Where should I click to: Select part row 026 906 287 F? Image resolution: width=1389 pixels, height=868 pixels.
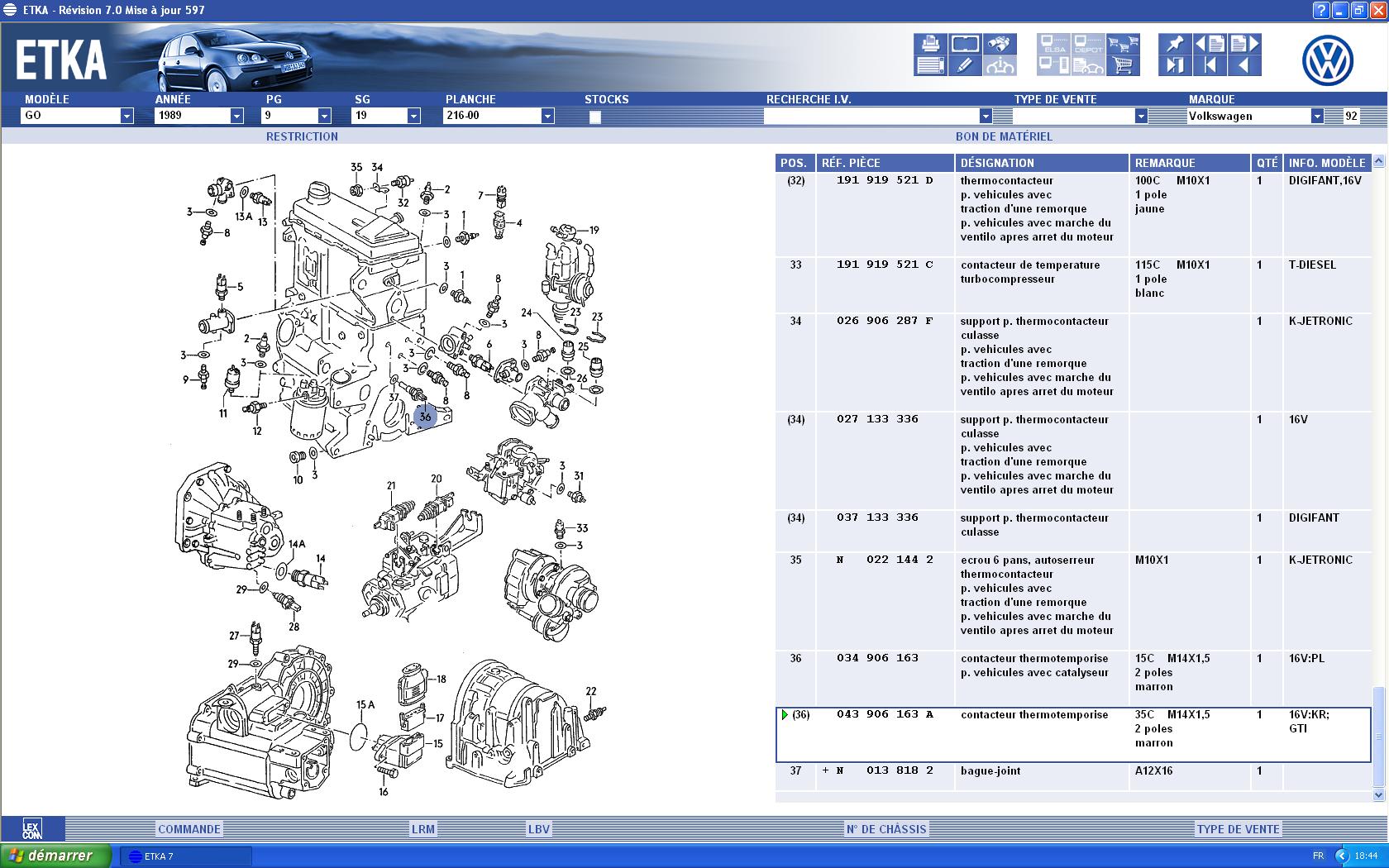pos(1073,362)
